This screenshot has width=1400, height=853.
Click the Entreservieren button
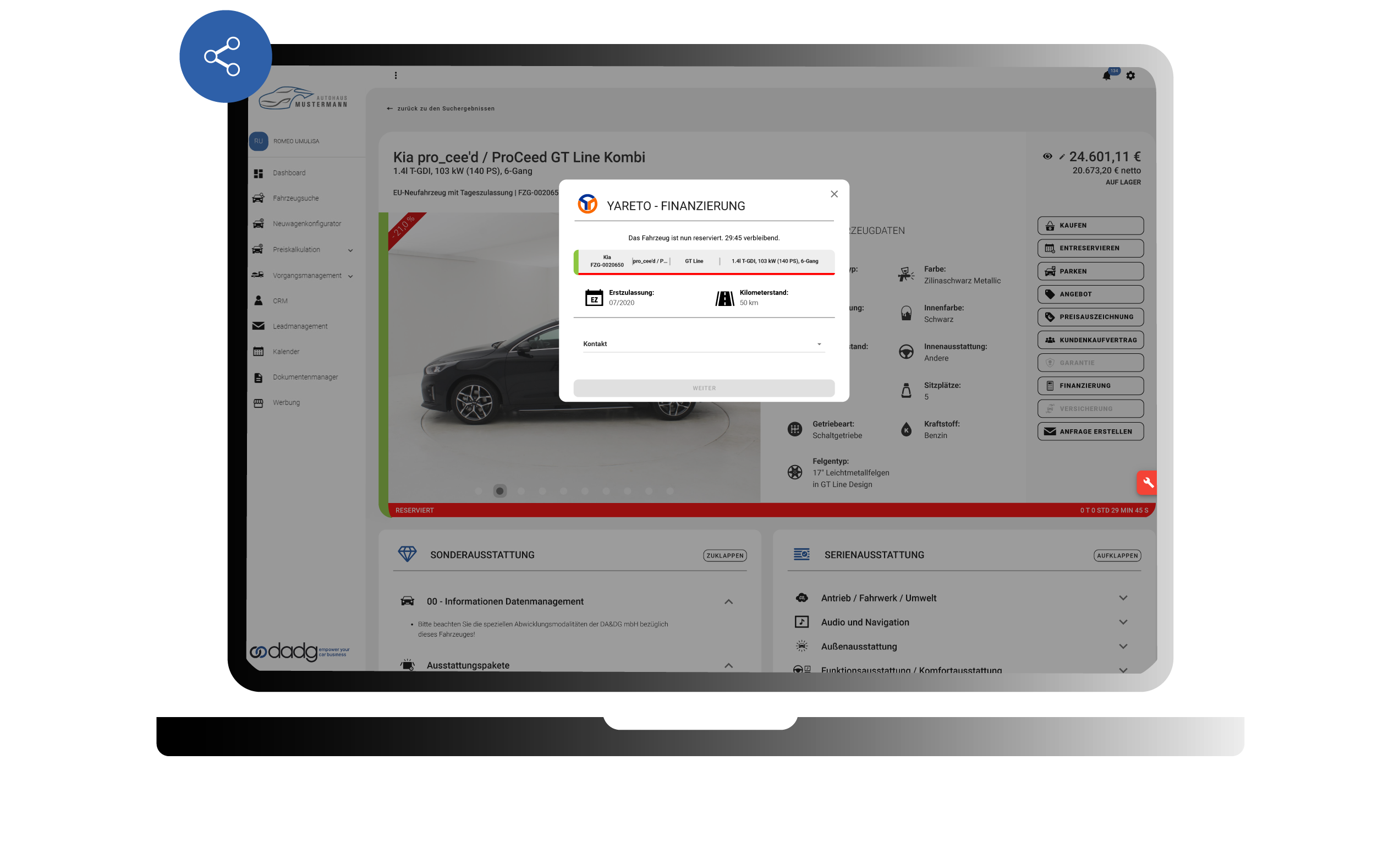pyautogui.click(x=1090, y=248)
